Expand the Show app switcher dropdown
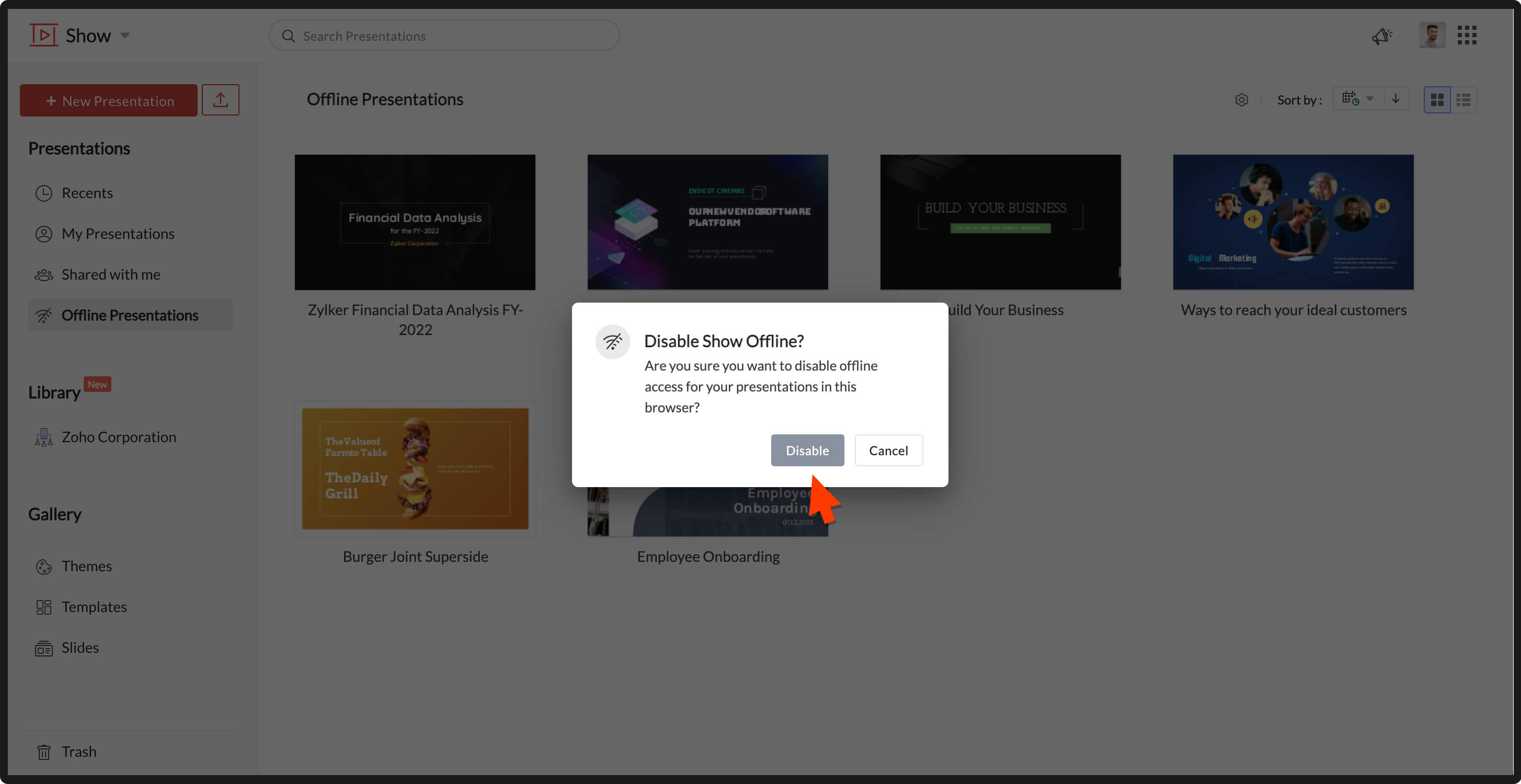This screenshot has width=1521, height=784. click(125, 36)
